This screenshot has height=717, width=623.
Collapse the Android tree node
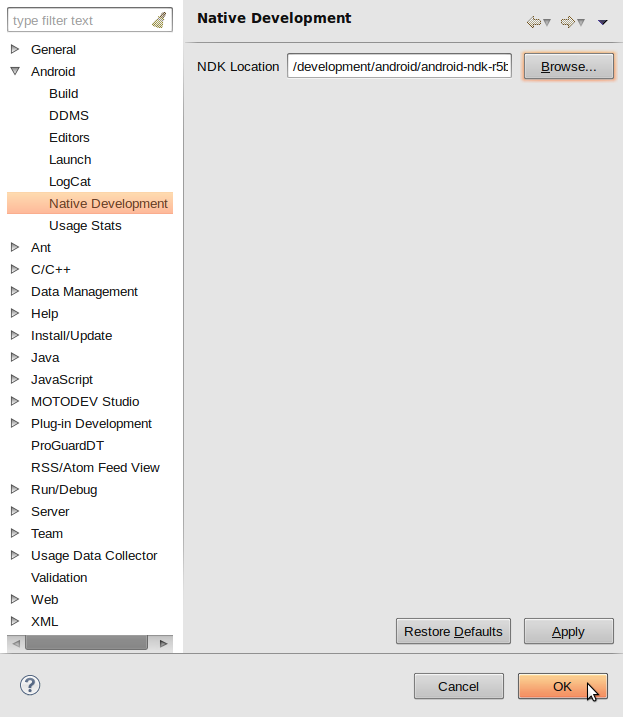tap(15, 71)
